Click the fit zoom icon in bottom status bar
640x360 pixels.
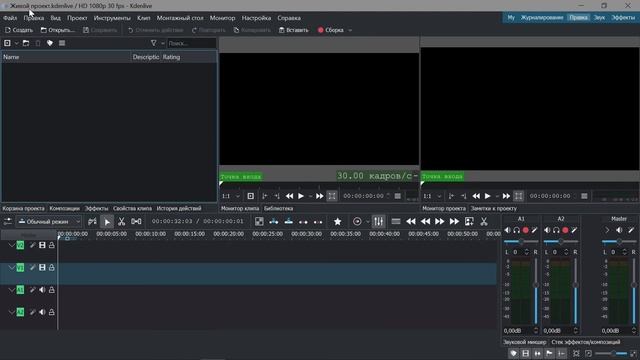pyautogui.click(x=576, y=353)
